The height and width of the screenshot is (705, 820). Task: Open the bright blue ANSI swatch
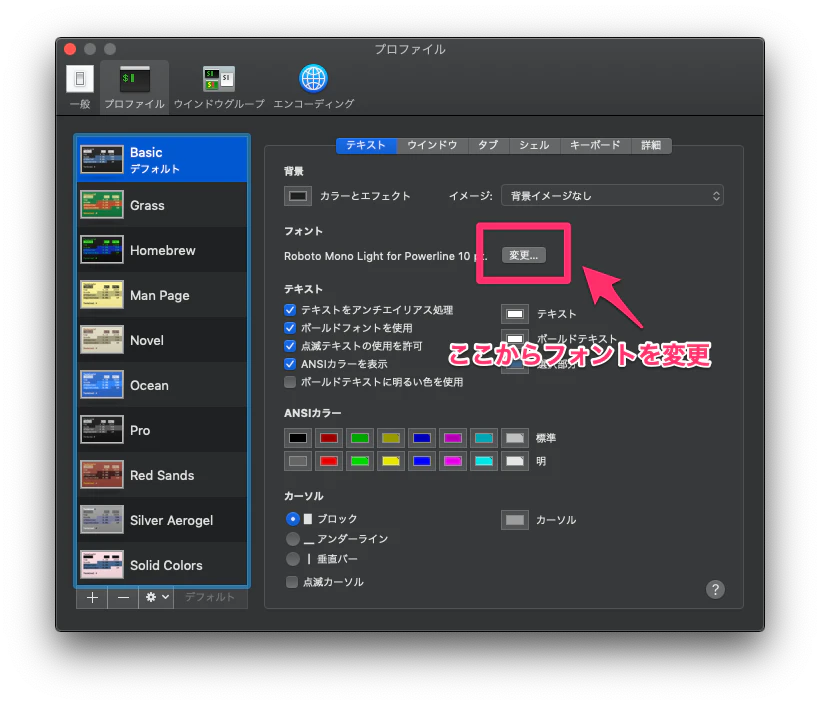422,461
